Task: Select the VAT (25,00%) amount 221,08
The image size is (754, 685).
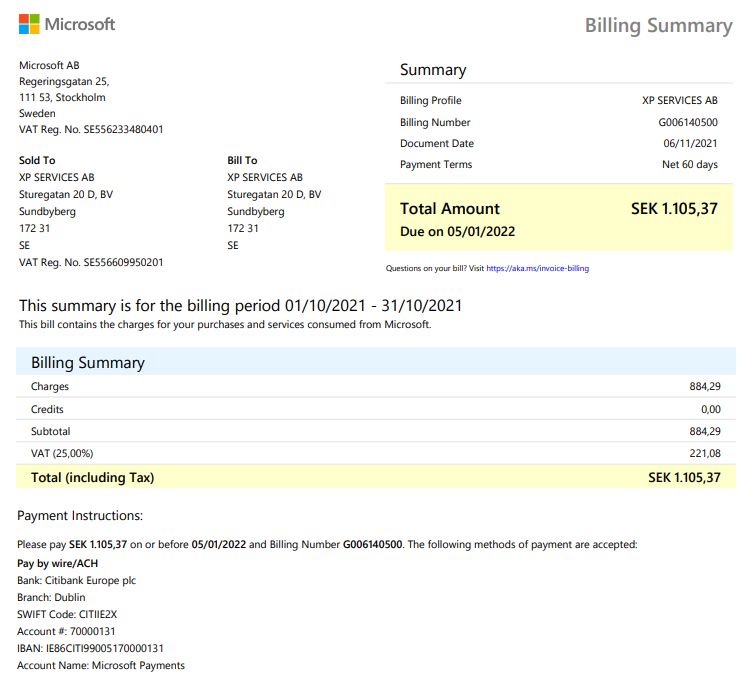Action: [x=704, y=454]
